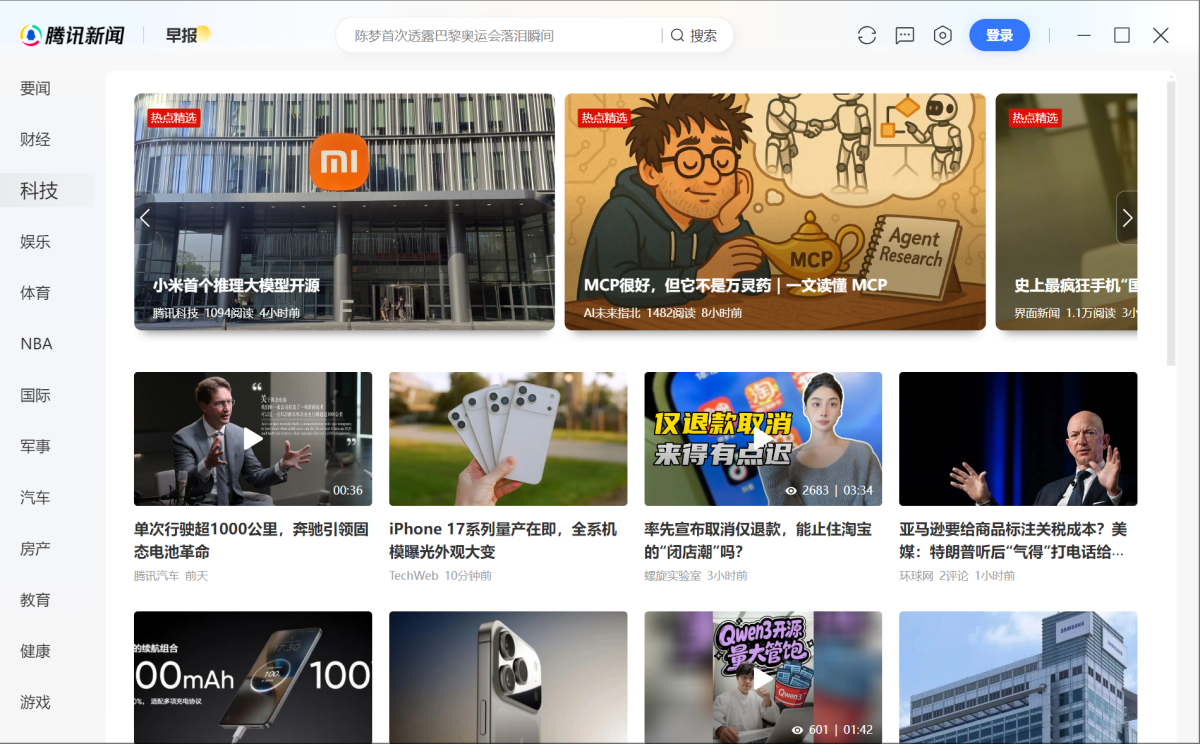Click the search magnifier icon

click(678, 36)
